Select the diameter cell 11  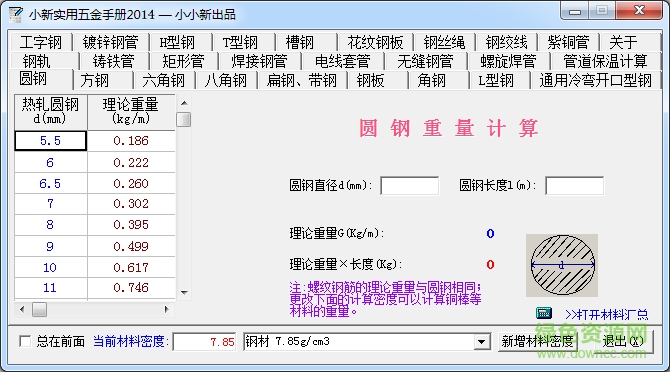tap(50, 288)
